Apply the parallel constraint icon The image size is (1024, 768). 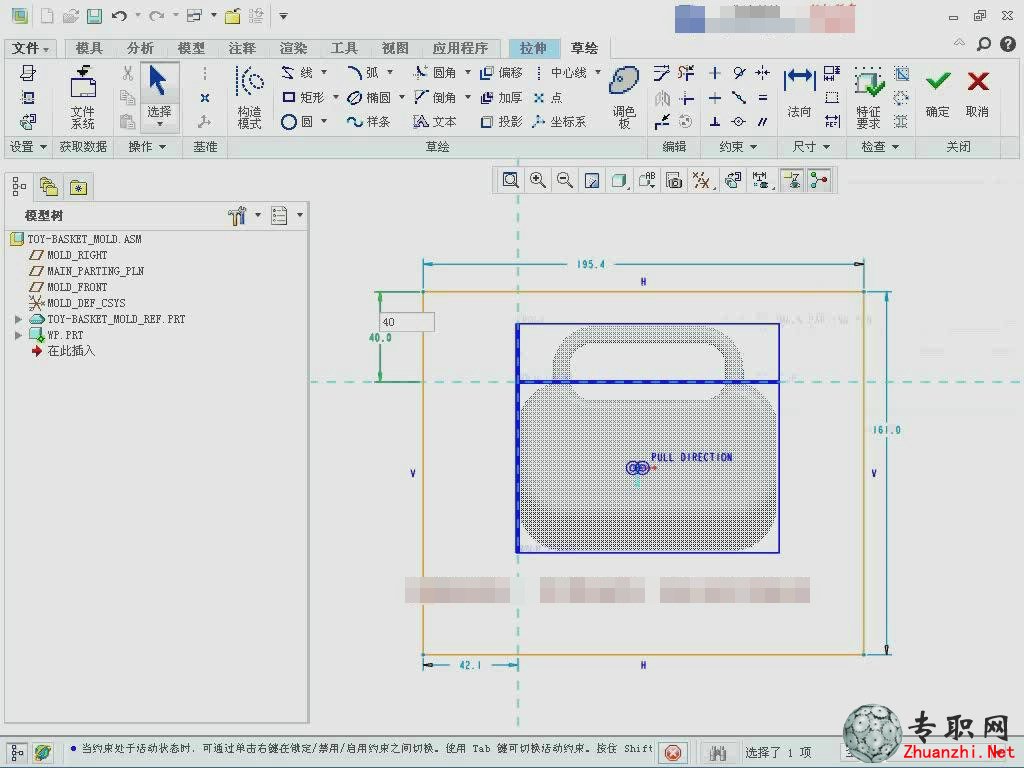pyautogui.click(x=763, y=121)
